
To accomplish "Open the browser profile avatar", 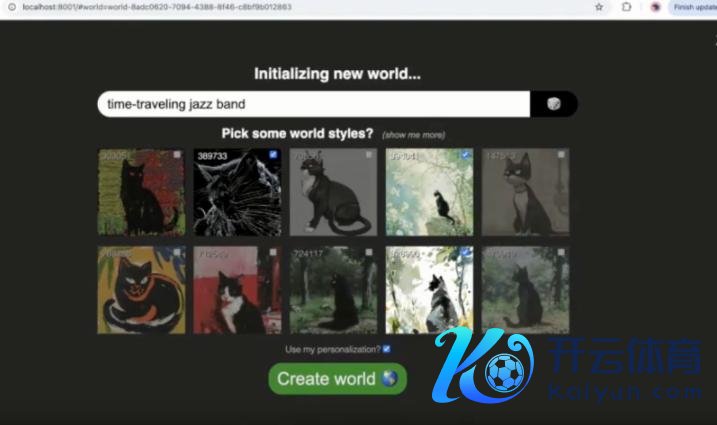I will pos(655,6).
